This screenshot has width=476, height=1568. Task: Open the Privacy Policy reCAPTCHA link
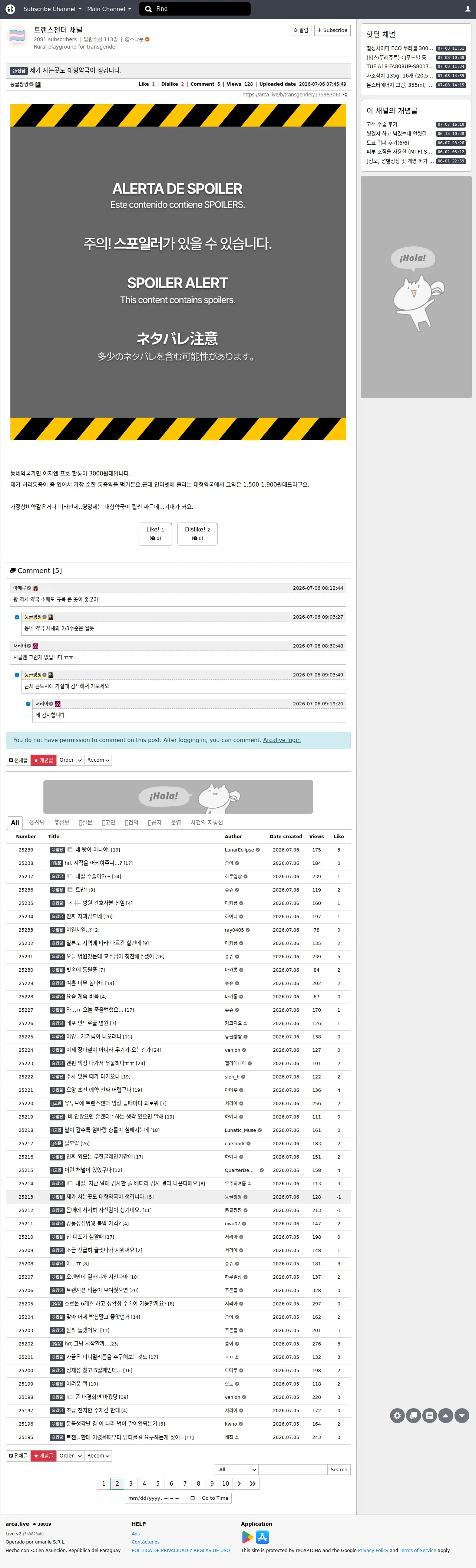(x=373, y=1550)
